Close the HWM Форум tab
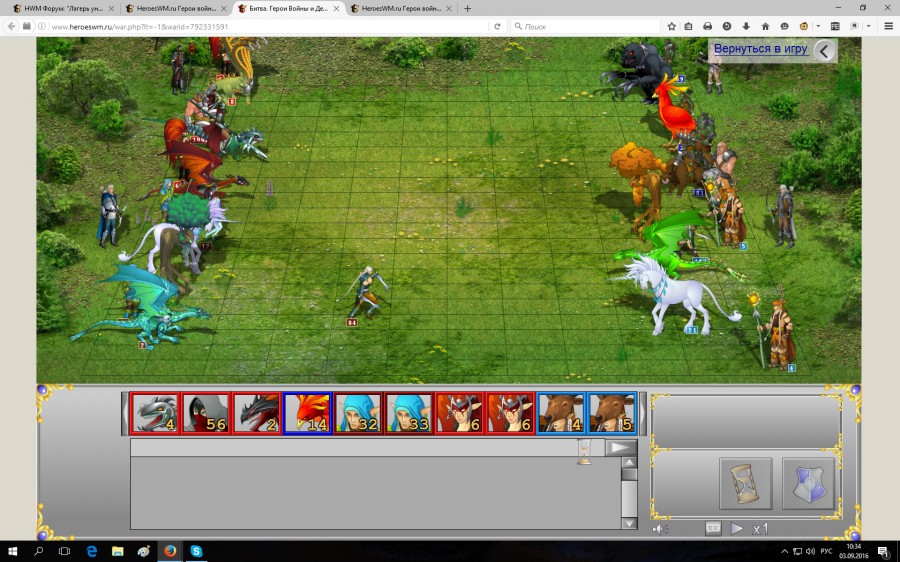Screen dimensions: 900x562 (111, 9)
